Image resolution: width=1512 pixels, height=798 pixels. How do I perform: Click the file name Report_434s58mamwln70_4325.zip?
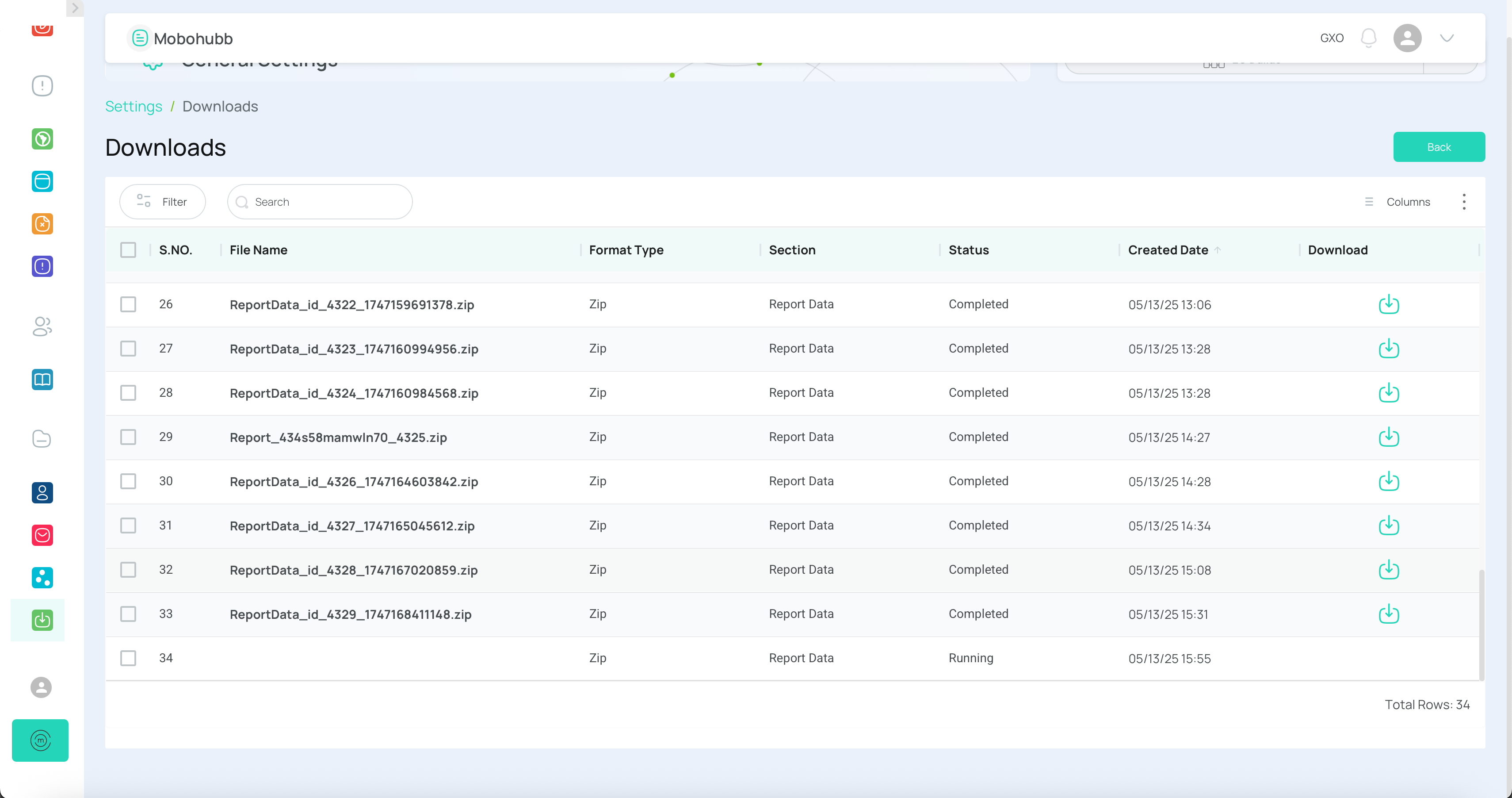pos(338,437)
